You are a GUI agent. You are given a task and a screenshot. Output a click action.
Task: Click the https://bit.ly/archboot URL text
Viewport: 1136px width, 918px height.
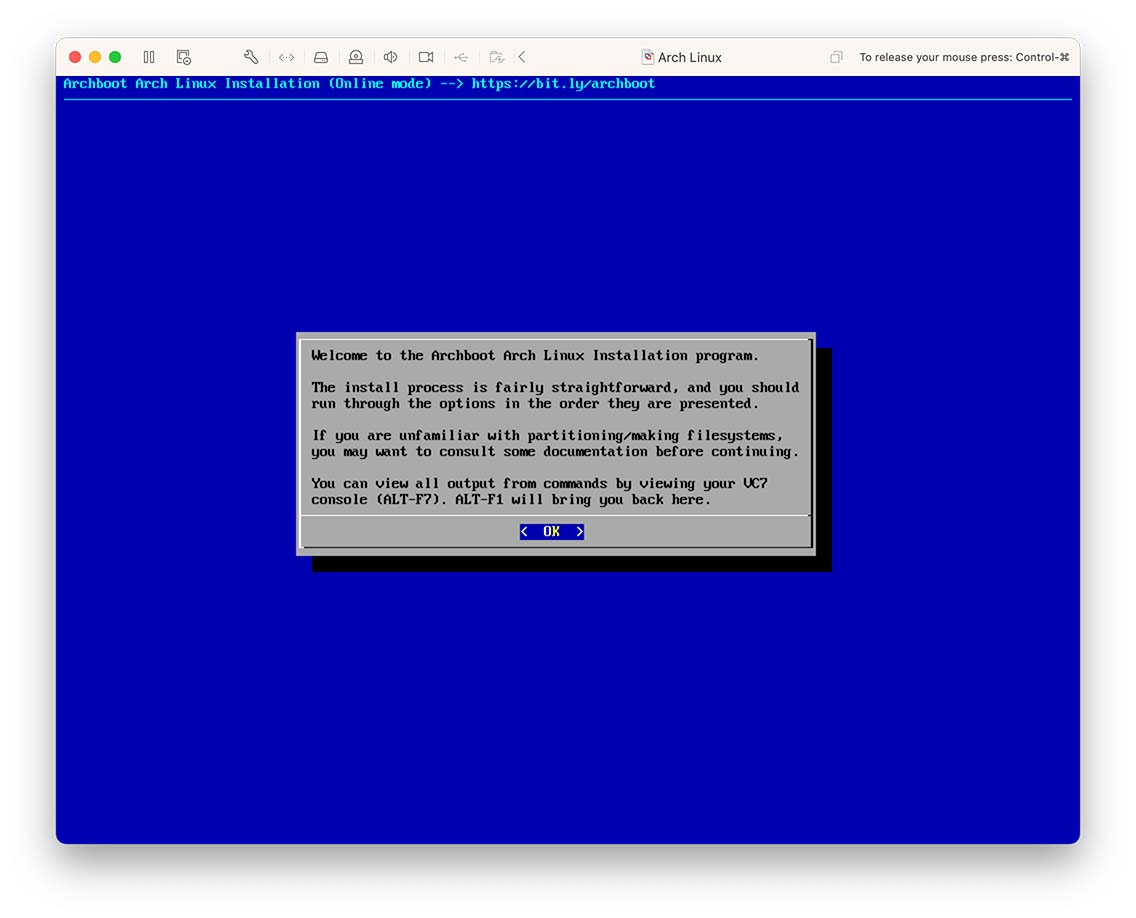point(563,84)
